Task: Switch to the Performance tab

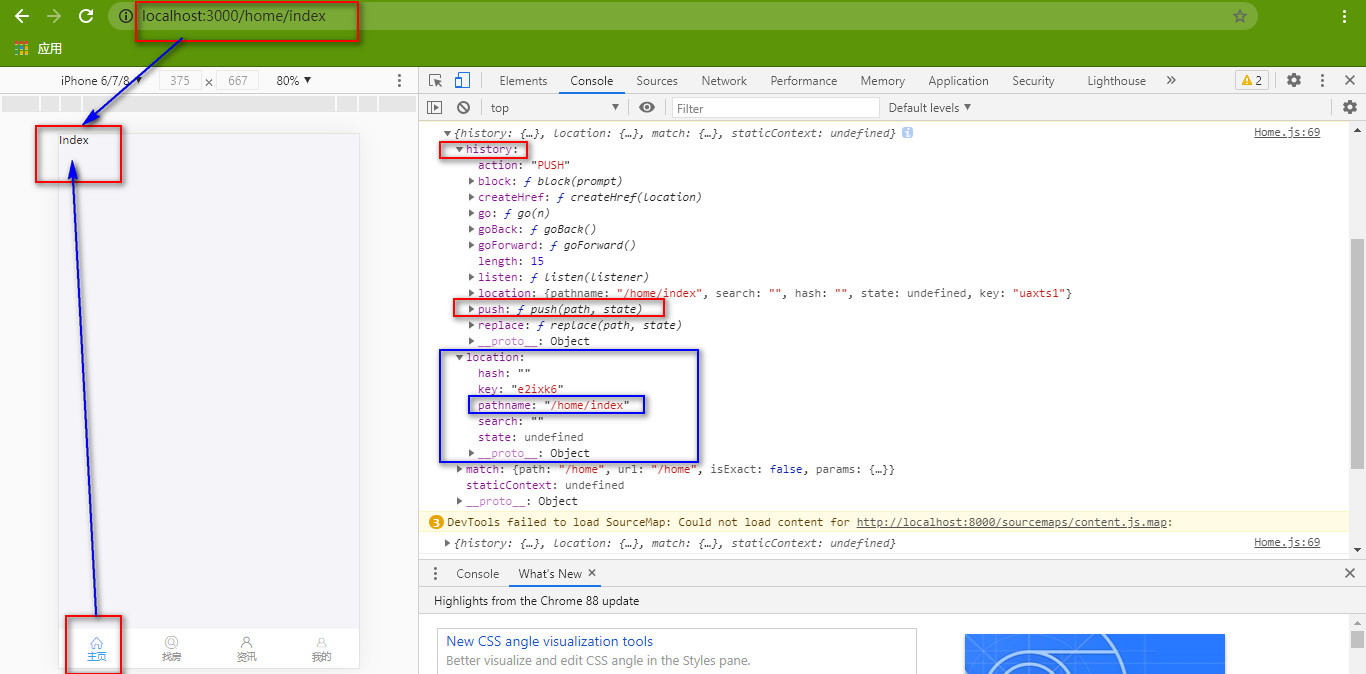Action: coord(803,81)
